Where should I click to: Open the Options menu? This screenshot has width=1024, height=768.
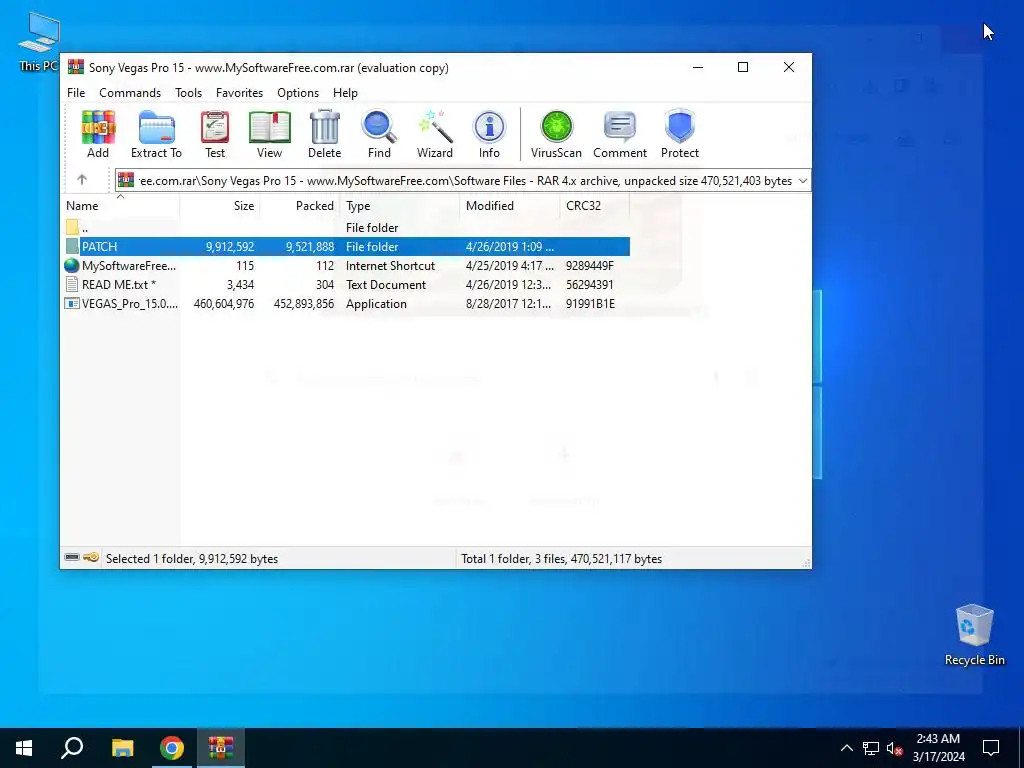[298, 93]
